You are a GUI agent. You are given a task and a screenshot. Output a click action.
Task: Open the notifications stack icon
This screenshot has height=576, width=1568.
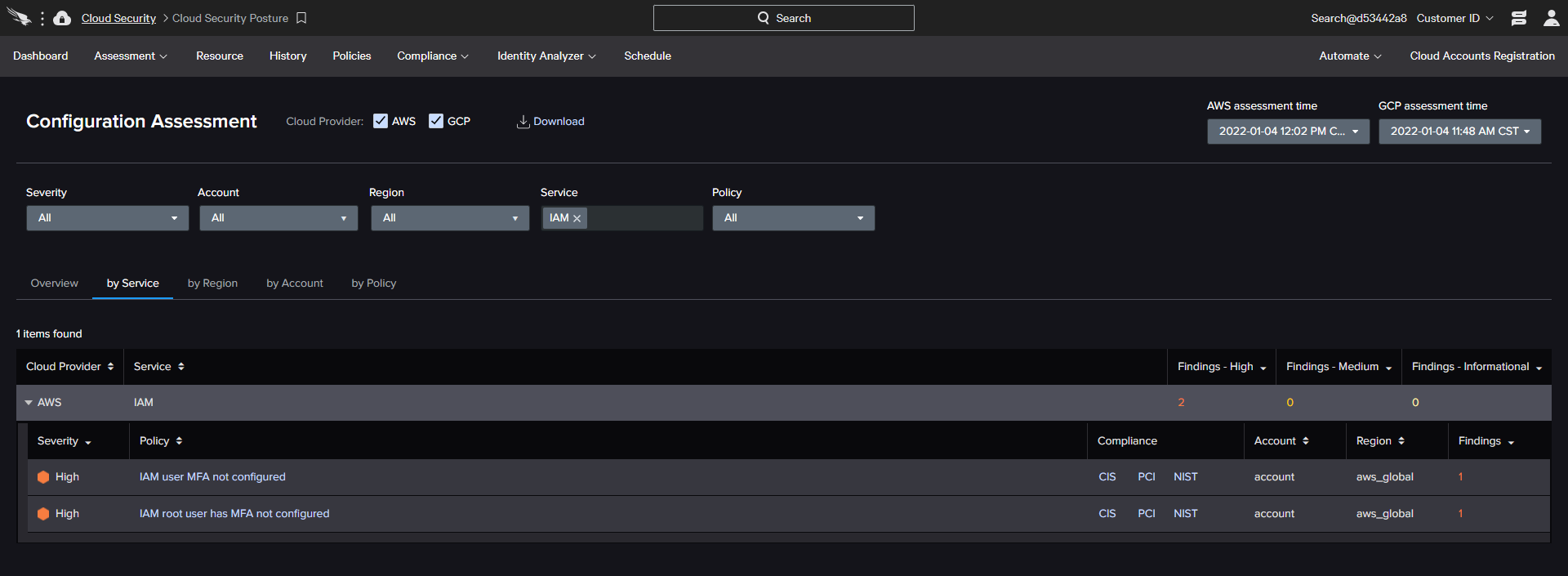coord(1519,18)
